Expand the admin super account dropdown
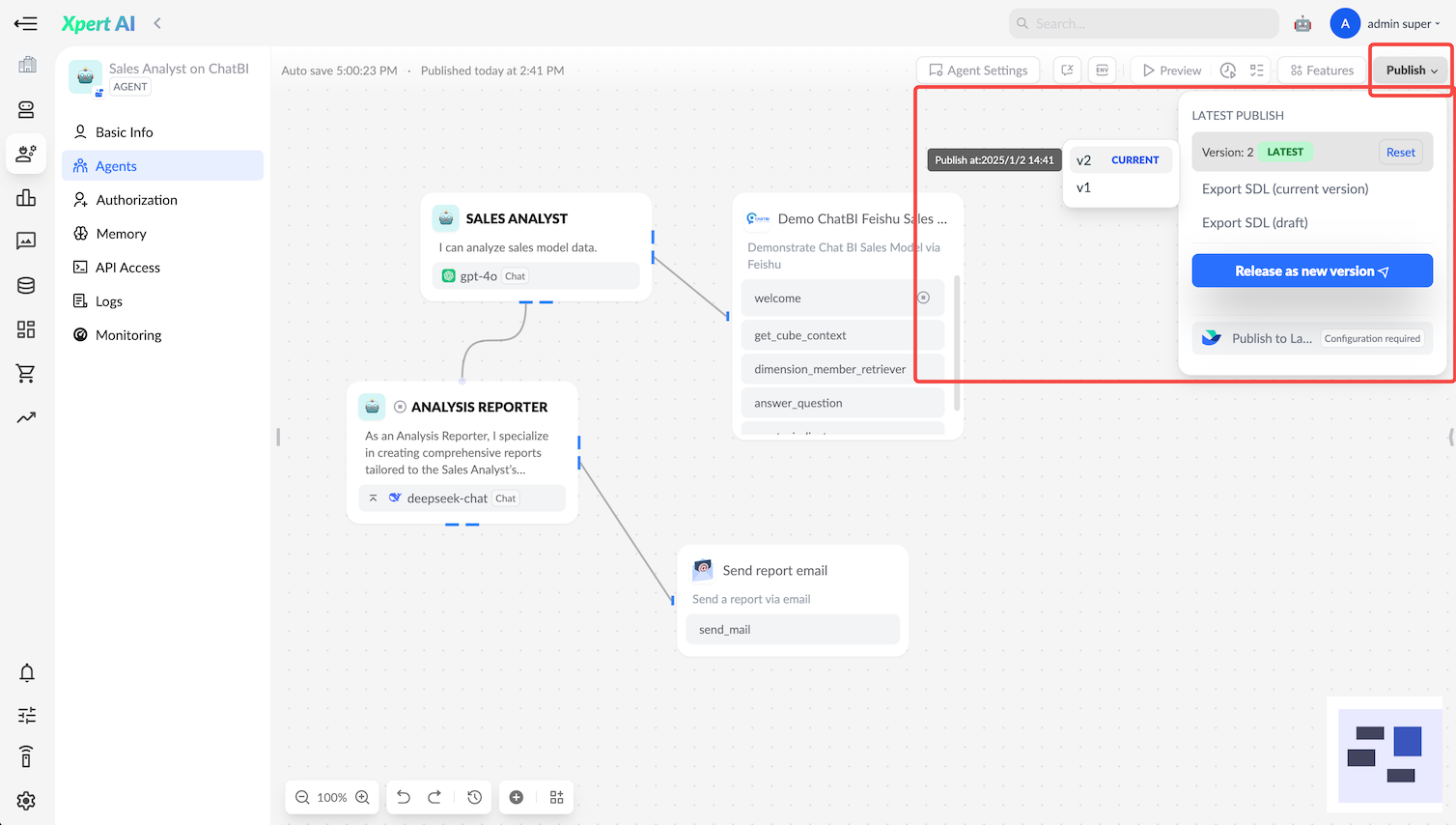1456x825 pixels. (x=1402, y=23)
